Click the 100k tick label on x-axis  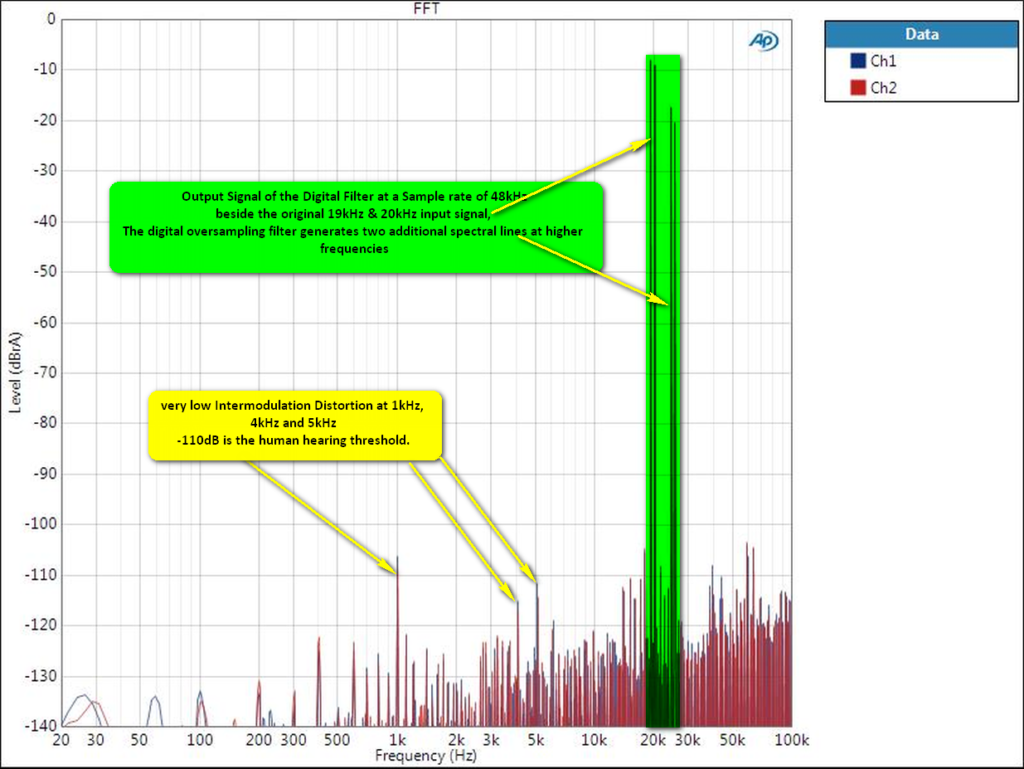point(790,740)
